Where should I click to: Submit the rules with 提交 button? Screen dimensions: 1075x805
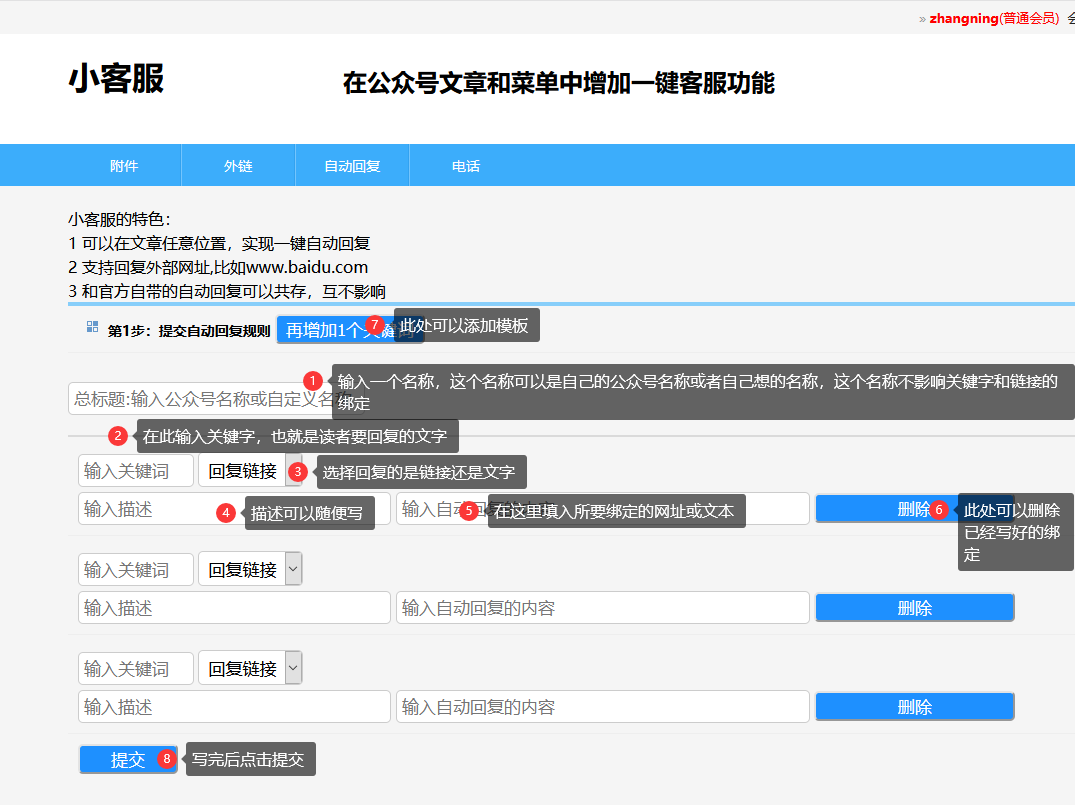[x=128, y=759]
